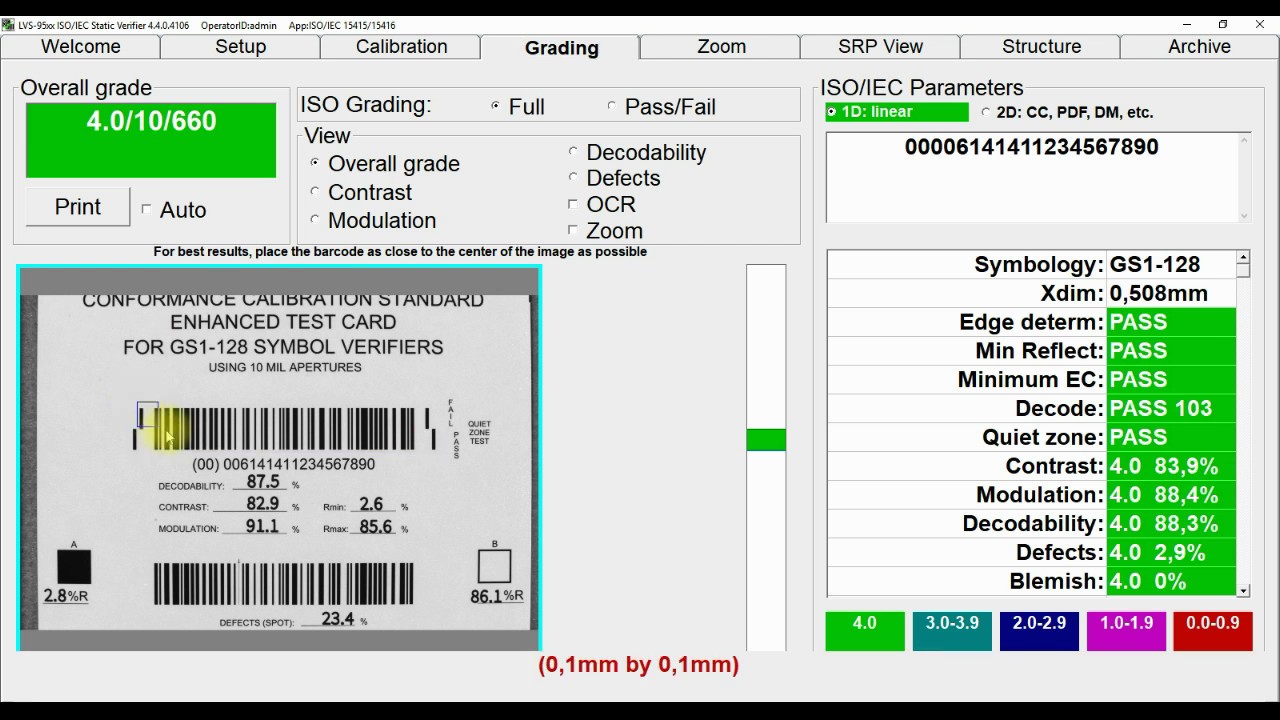Screen dimensions: 1280x720
Task: Click the application icon in title bar
Action: (8, 25)
